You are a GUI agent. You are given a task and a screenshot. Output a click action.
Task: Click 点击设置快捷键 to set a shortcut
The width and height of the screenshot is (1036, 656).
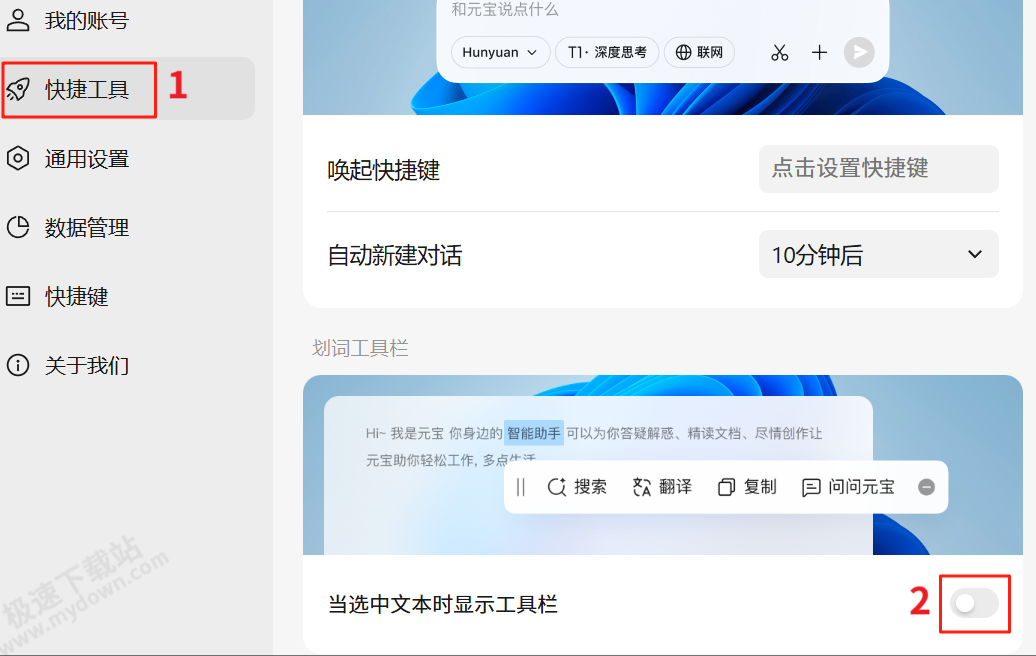click(878, 169)
